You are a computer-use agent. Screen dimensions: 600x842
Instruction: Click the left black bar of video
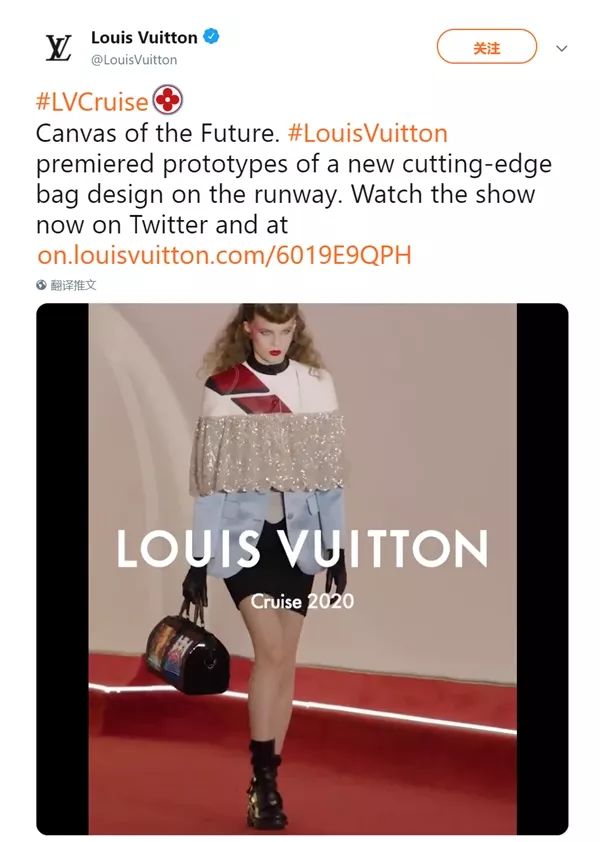62,569
